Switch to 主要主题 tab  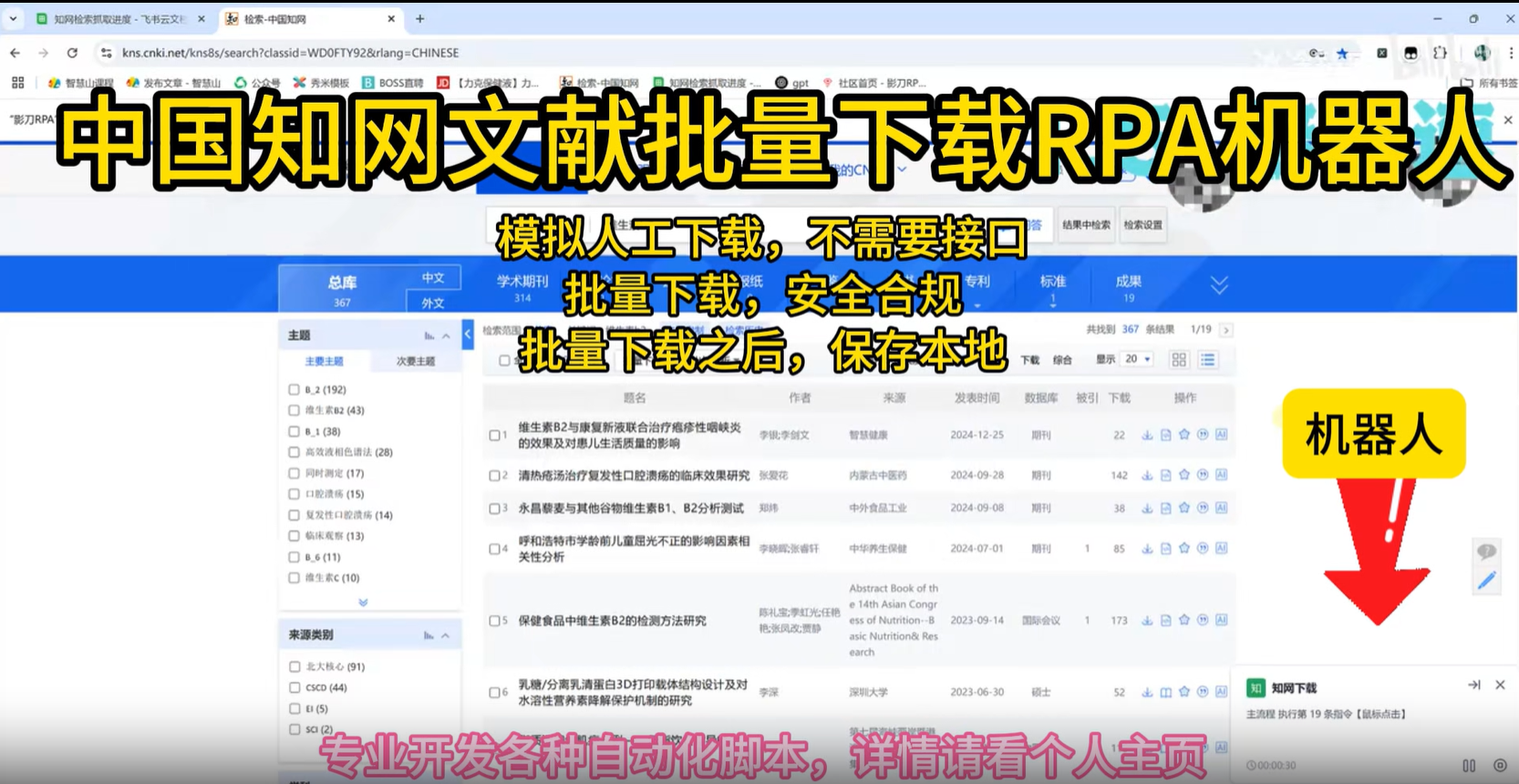tap(324, 362)
